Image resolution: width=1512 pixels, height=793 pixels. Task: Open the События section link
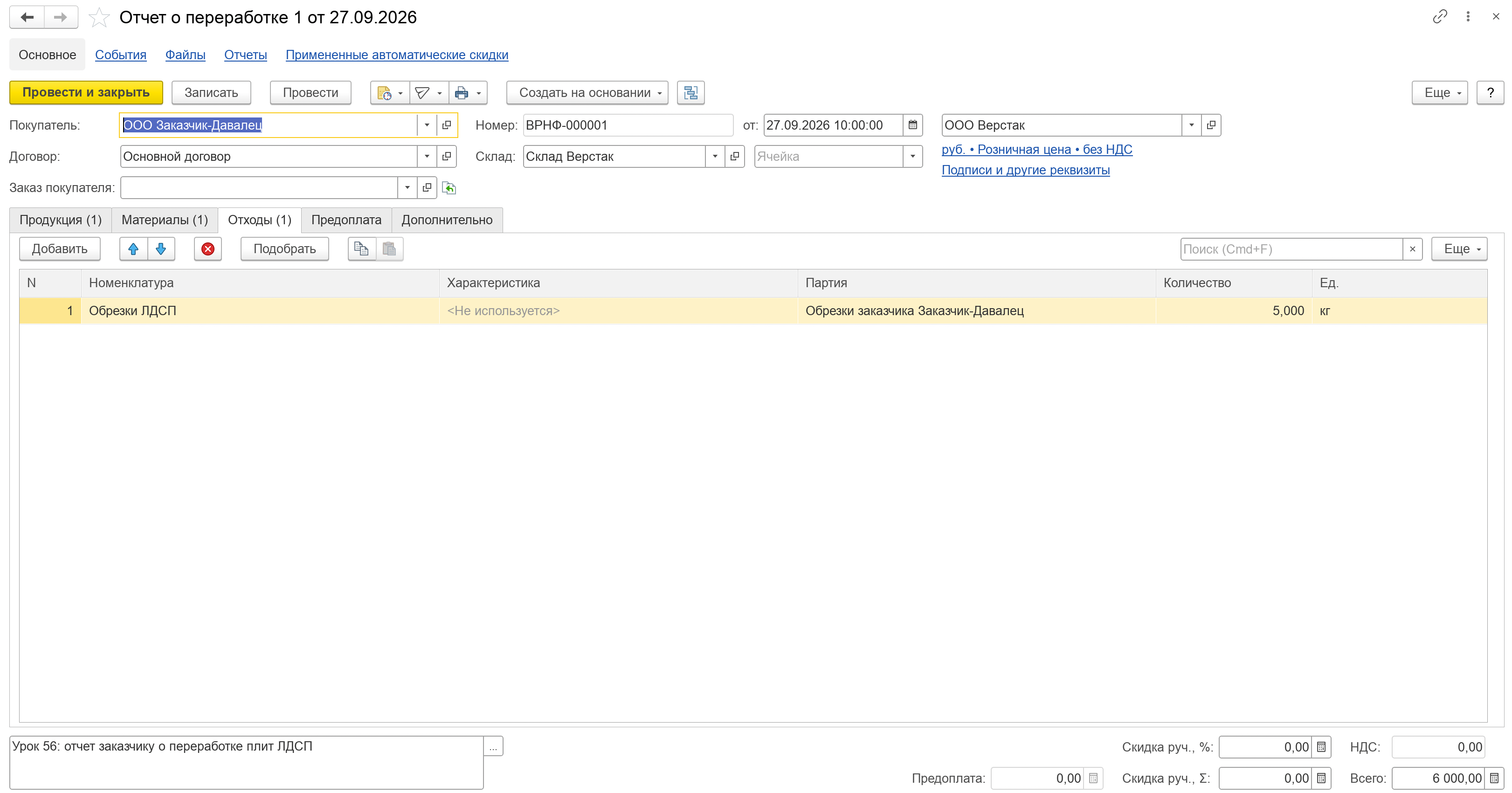tap(120, 55)
